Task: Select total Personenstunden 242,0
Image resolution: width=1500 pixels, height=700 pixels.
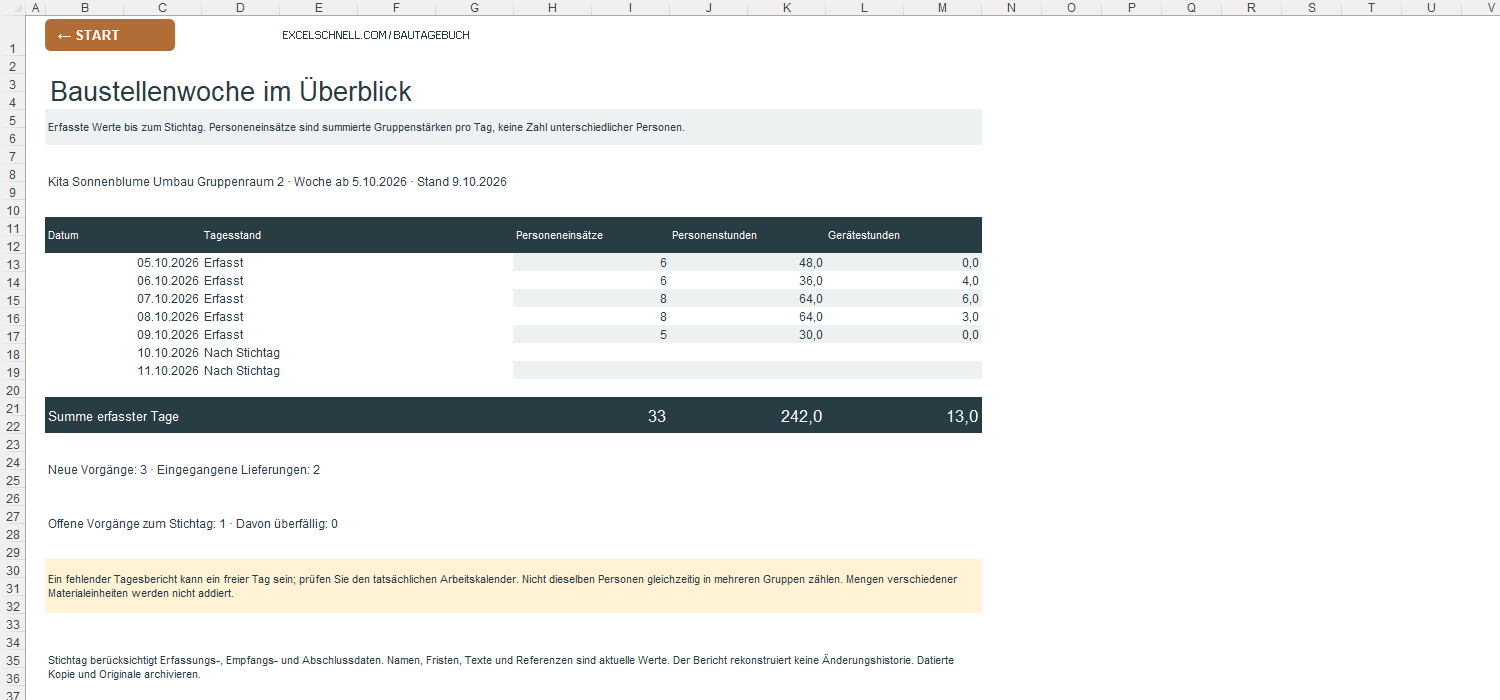Action: (801, 416)
